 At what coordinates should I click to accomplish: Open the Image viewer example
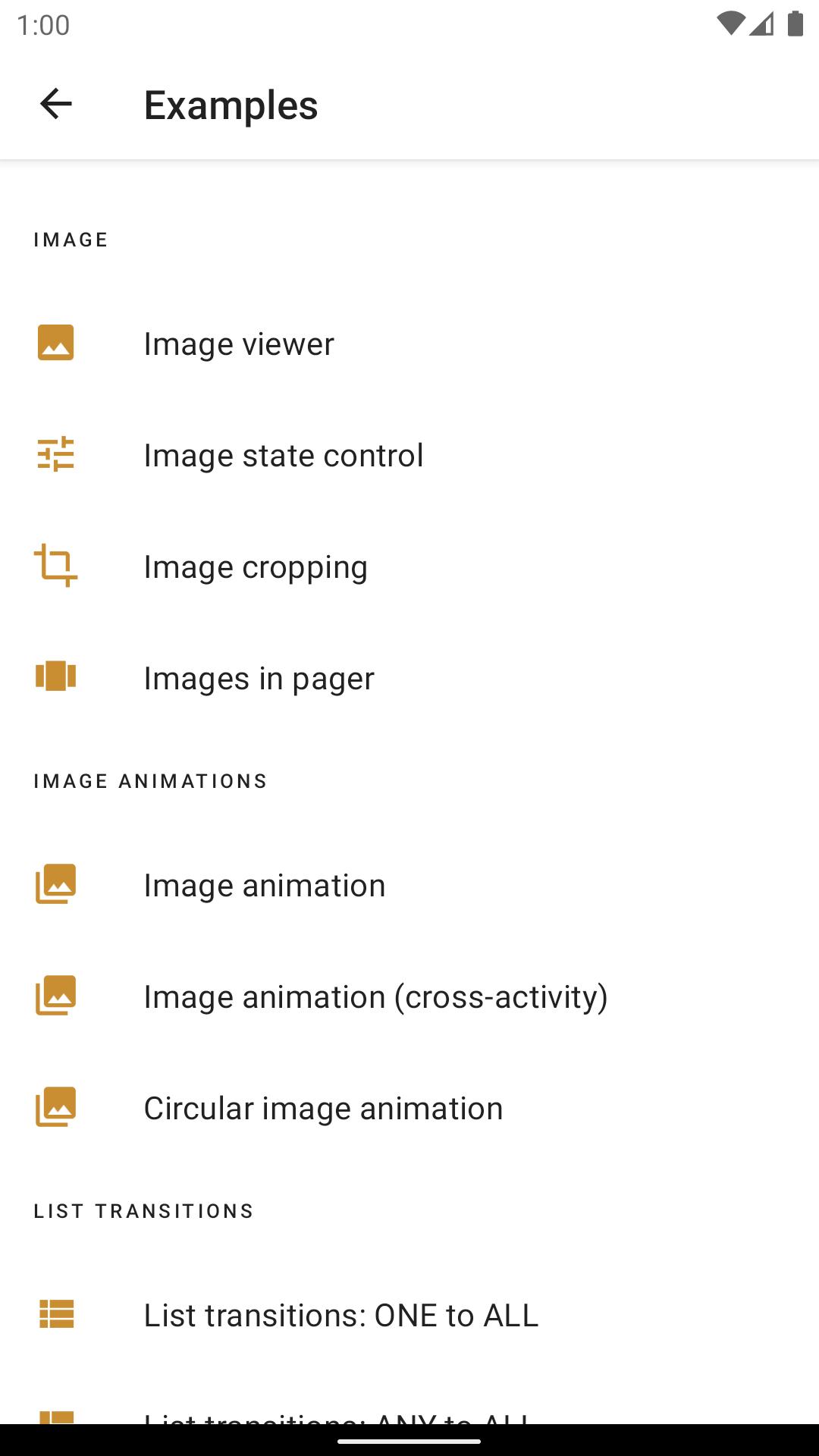pyautogui.click(x=239, y=344)
